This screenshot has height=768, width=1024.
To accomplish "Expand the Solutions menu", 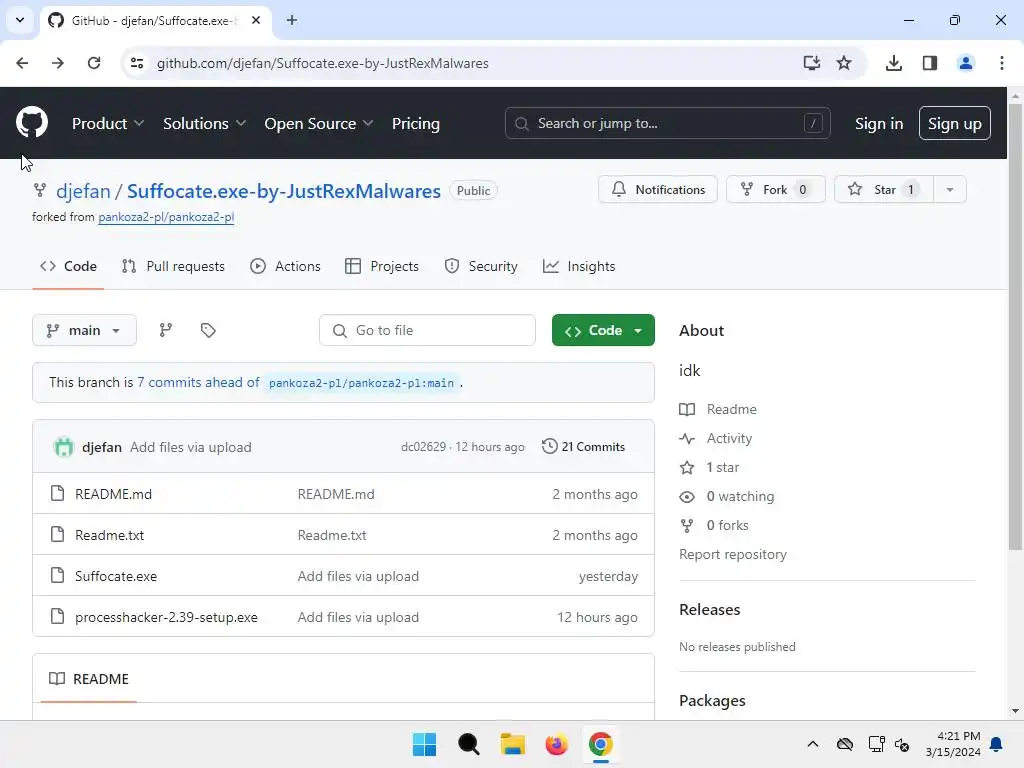I will point(204,123).
